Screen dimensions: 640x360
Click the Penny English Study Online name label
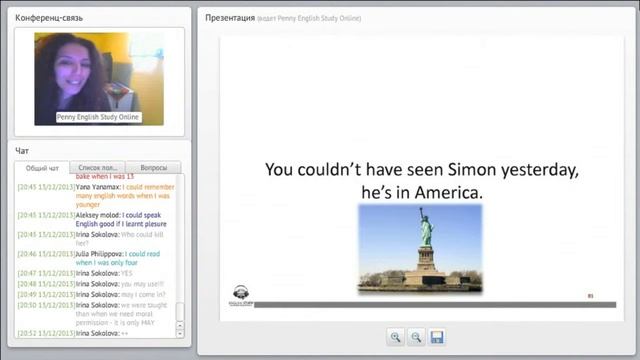click(x=98, y=117)
